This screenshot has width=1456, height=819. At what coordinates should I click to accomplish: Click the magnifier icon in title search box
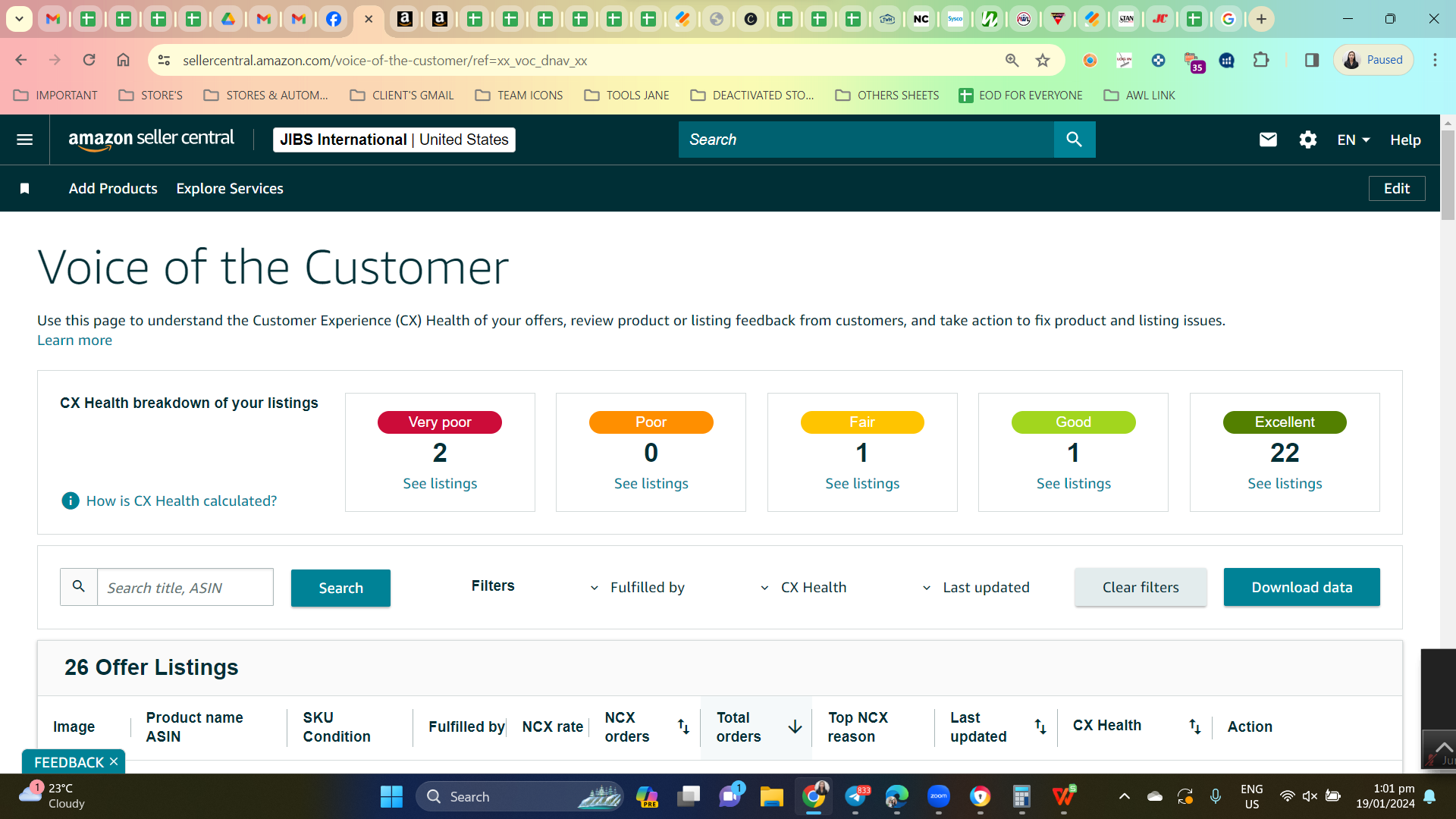pyautogui.click(x=79, y=587)
